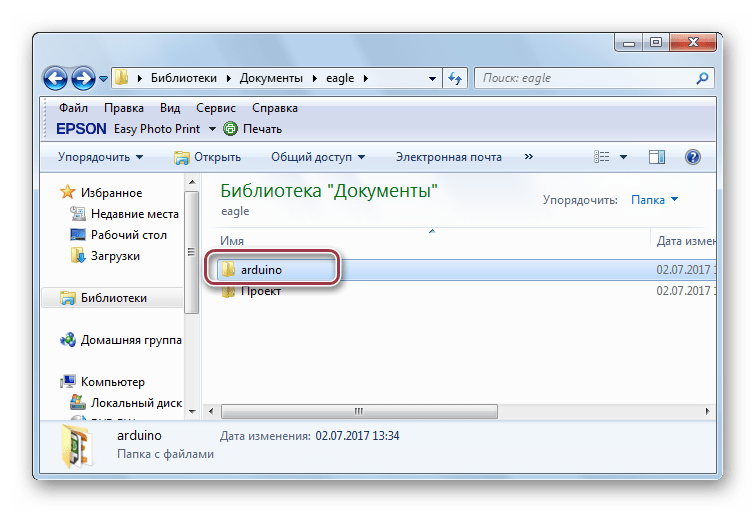Select eagle in the address path
This screenshot has width=756, height=513.
coord(340,78)
